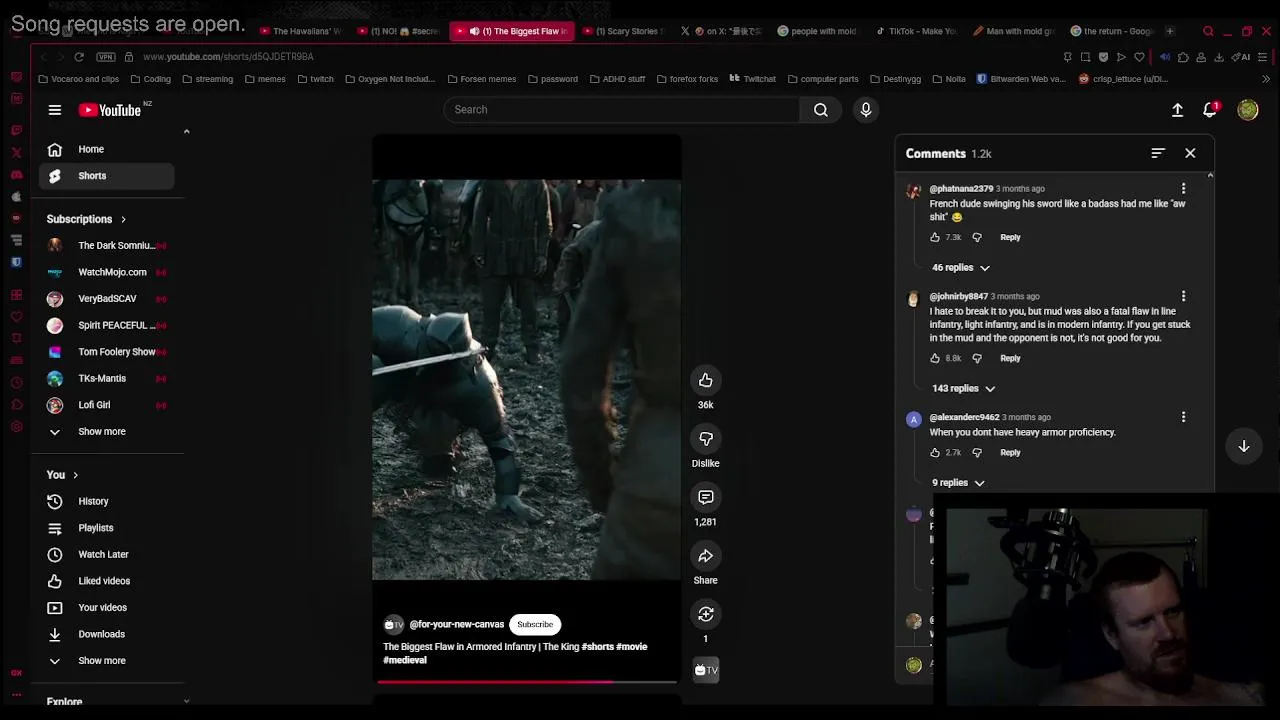Click the #medieval hashtag link

[405, 660]
